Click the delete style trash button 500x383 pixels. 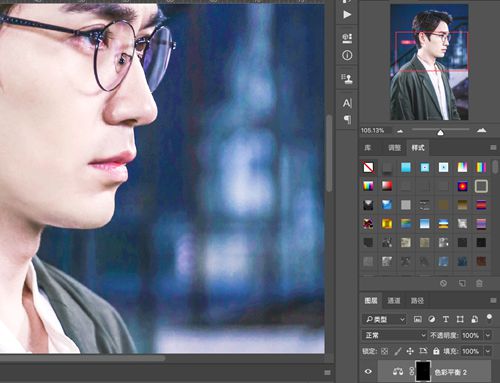pyautogui.click(x=479, y=283)
